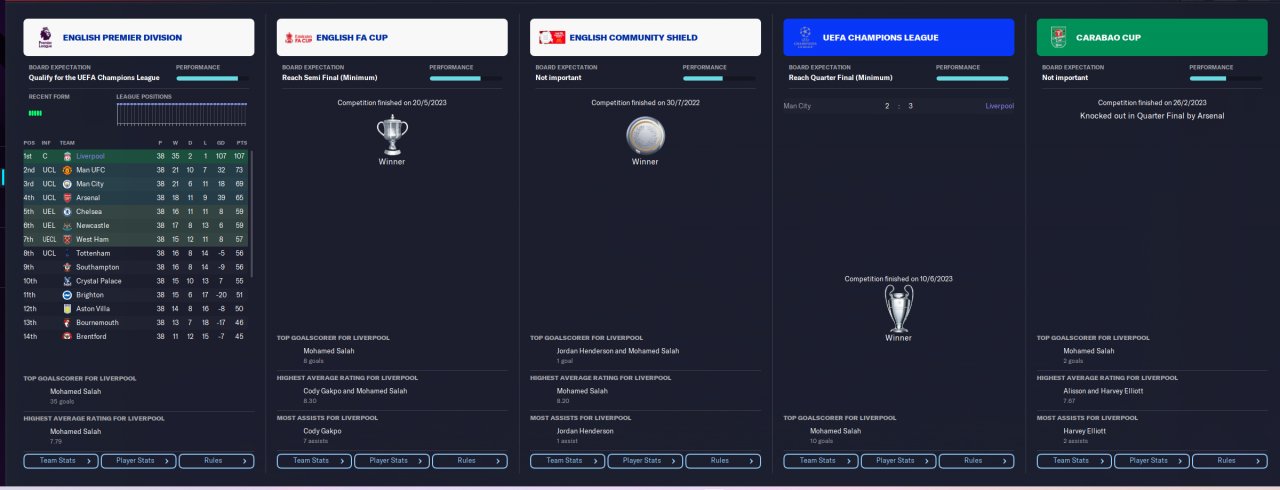
Task: Open the Carabao Cup header
Action: point(1152,37)
